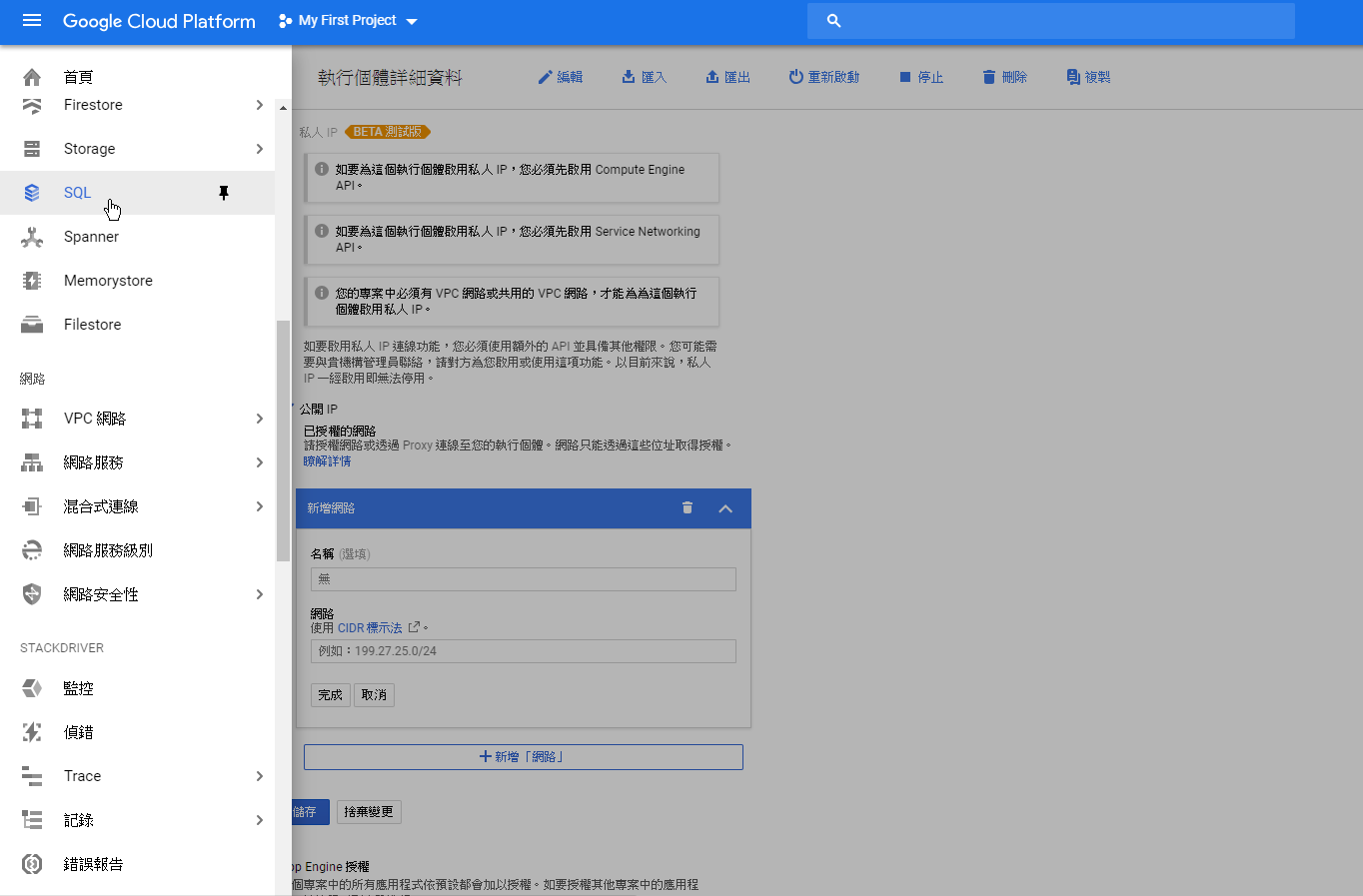The image size is (1363, 896).
Task: Open My First Project dropdown
Action: click(x=348, y=20)
